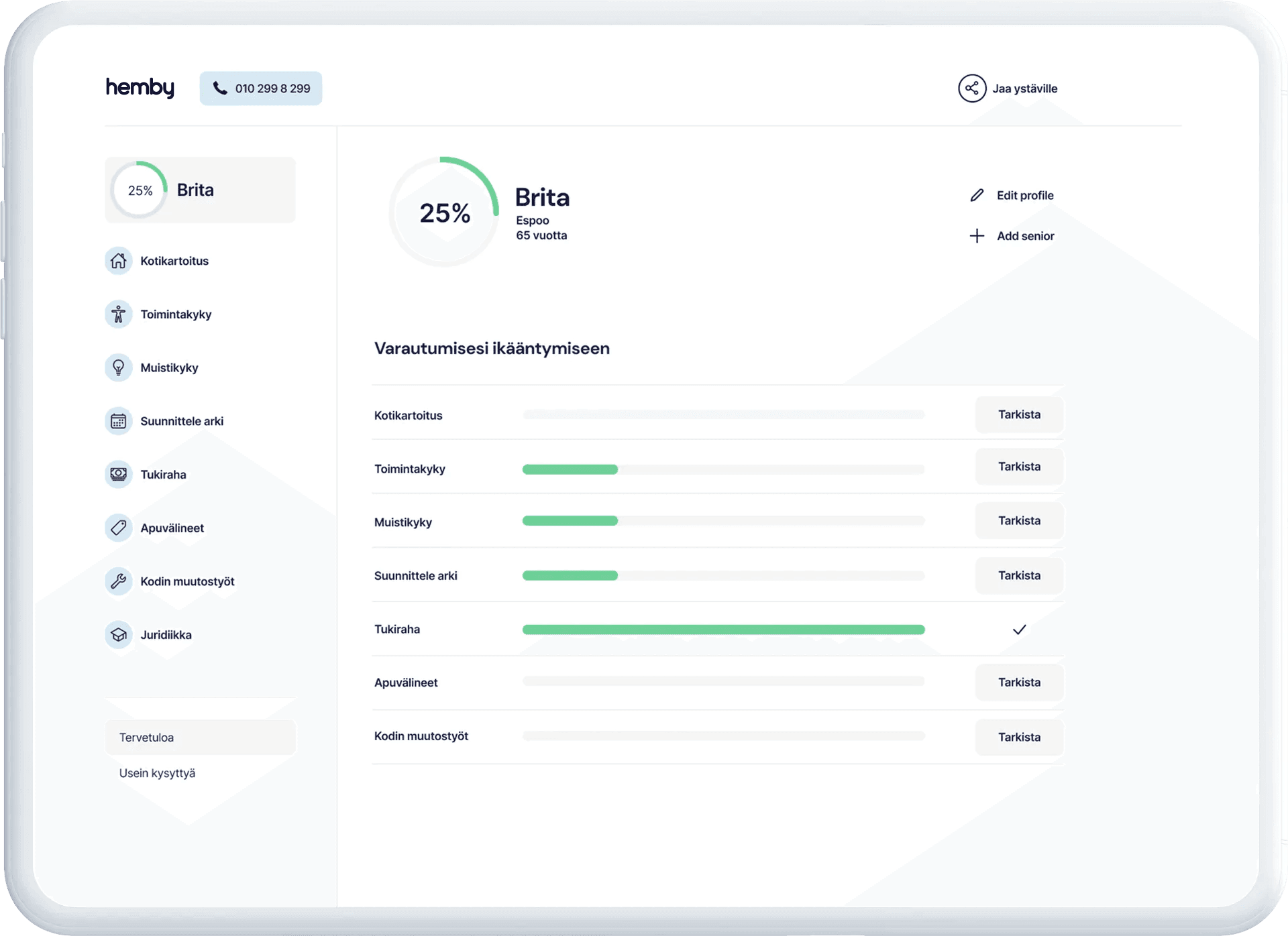
Task: Click Tarkista in the Kodin muutostyöt row
Action: pyautogui.click(x=1019, y=737)
